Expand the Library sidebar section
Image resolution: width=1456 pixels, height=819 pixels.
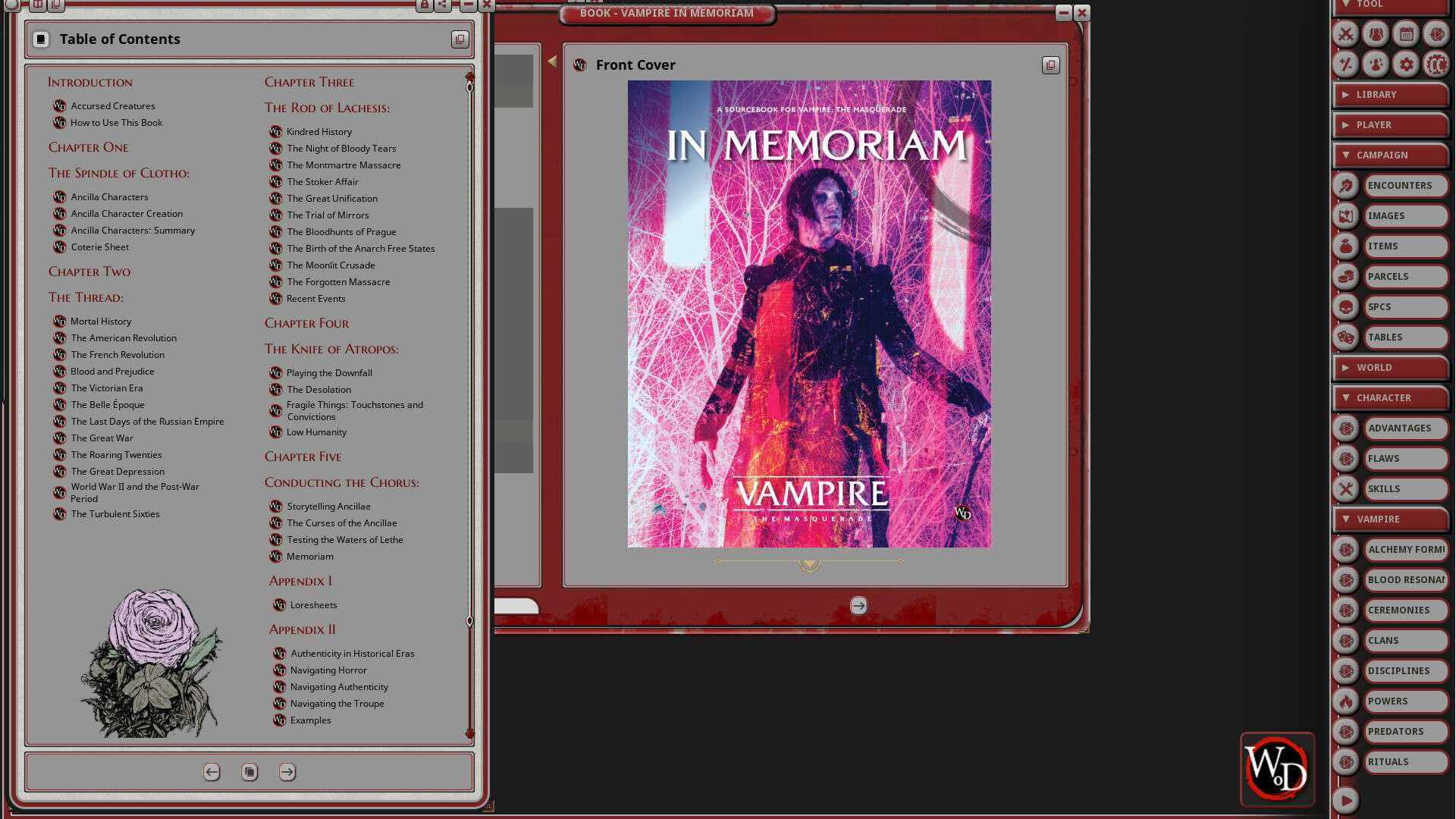click(1392, 94)
